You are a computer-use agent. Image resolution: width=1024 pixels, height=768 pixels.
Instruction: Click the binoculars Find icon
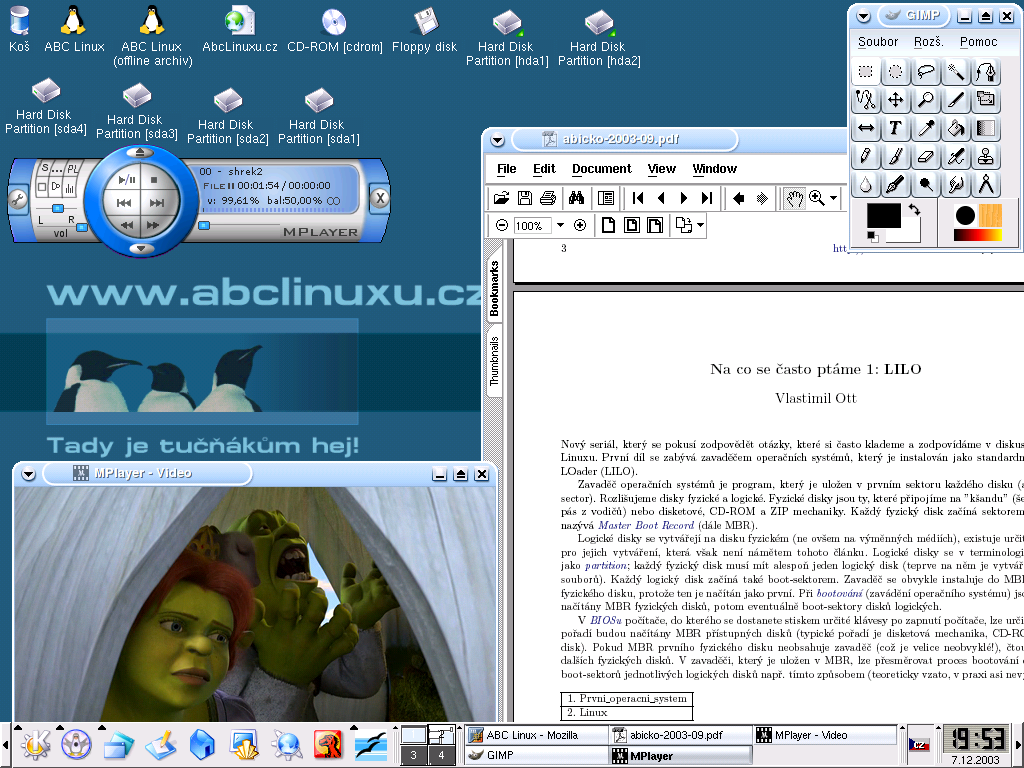pos(577,198)
